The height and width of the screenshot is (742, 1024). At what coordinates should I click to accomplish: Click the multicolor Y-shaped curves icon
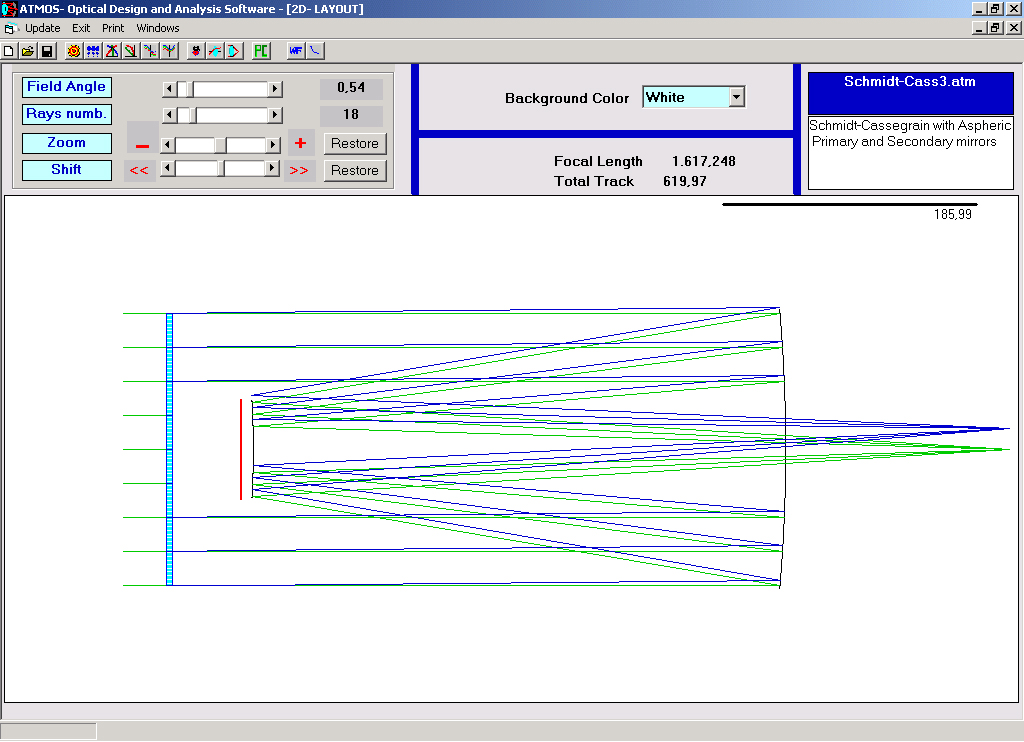click(x=169, y=51)
